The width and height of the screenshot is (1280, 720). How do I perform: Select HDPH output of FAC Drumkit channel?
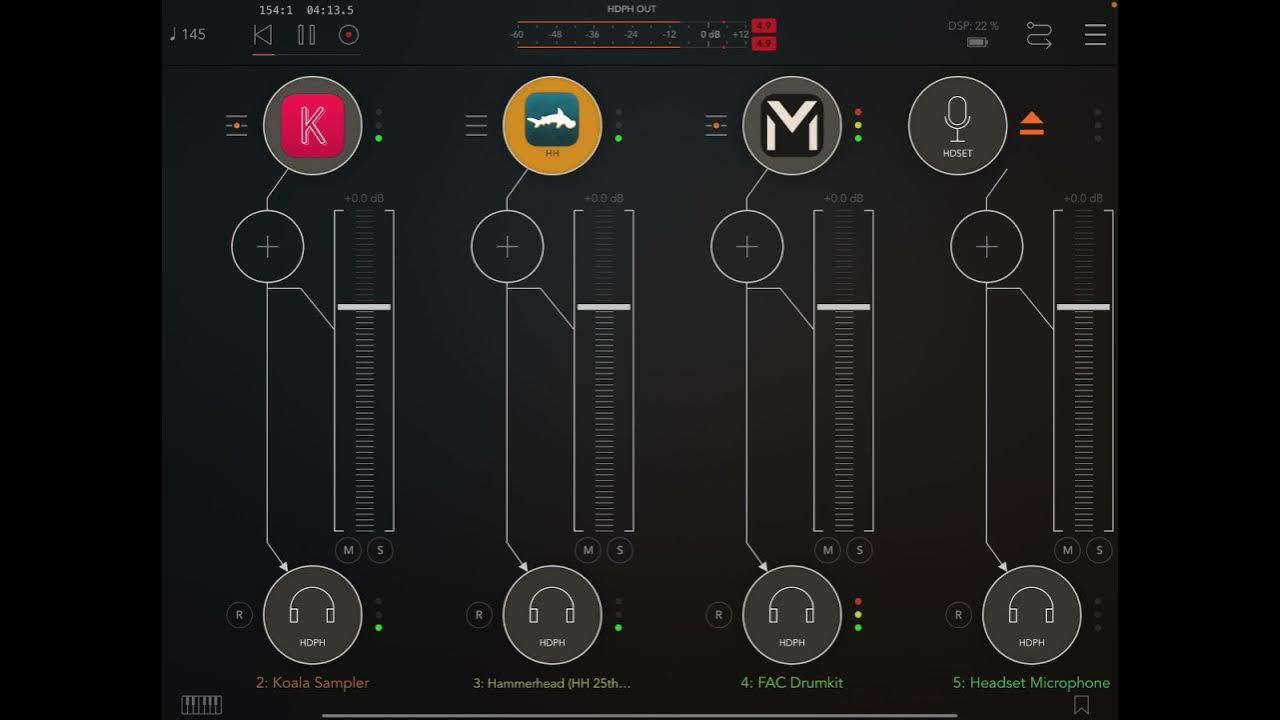792,615
